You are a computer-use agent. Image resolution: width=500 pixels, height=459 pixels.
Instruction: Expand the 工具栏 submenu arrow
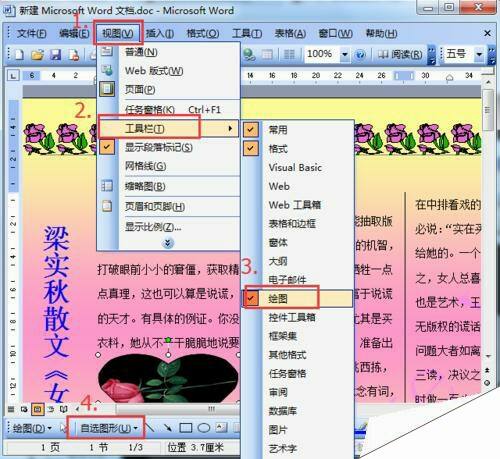tap(230, 128)
